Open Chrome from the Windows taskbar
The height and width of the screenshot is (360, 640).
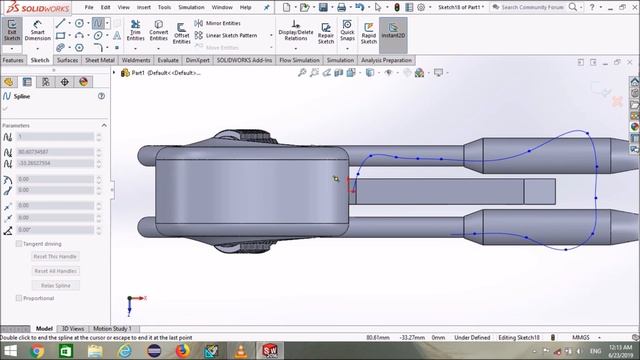pyautogui.click(x=37, y=351)
